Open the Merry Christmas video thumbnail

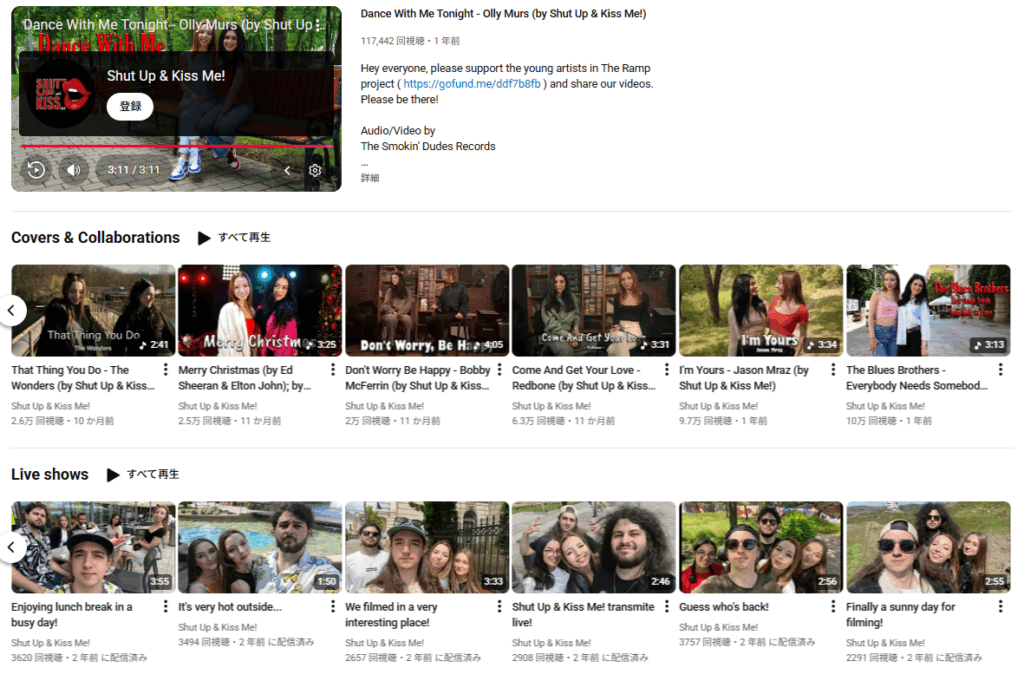coord(260,310)
